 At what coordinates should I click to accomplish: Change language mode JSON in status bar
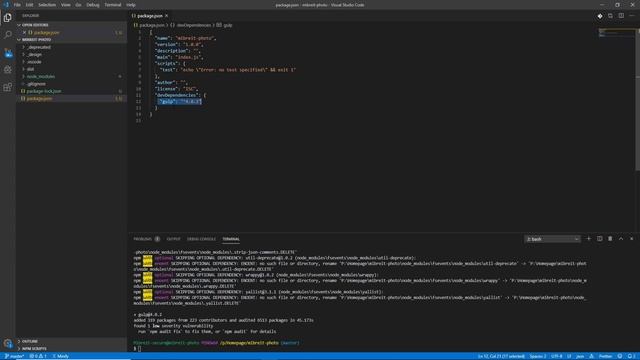tap(580, 356)
